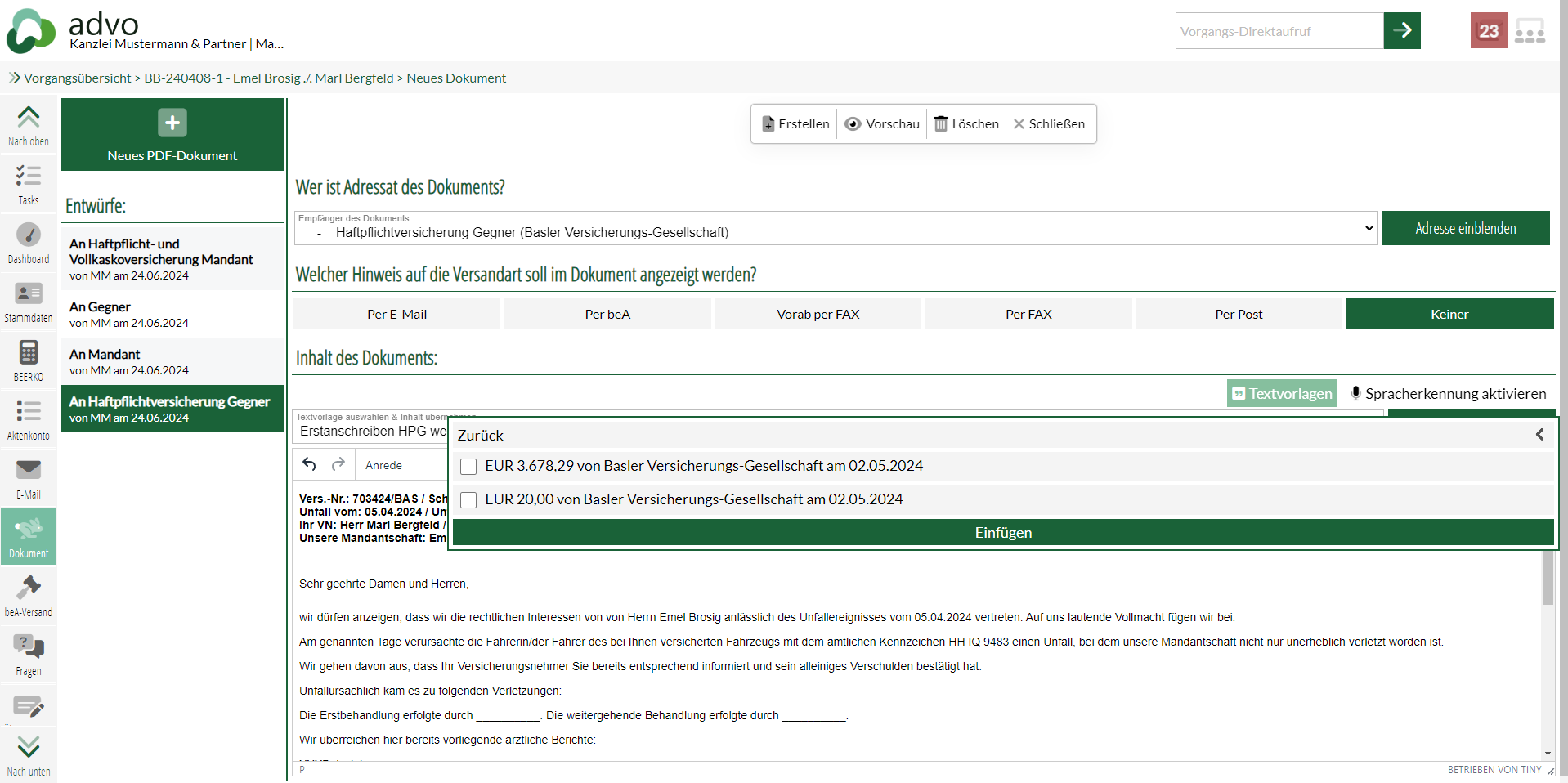This screenshot has height=783, width=1568.
Task: Open the E-Mail sidebar icon
Action: [29, 479]
